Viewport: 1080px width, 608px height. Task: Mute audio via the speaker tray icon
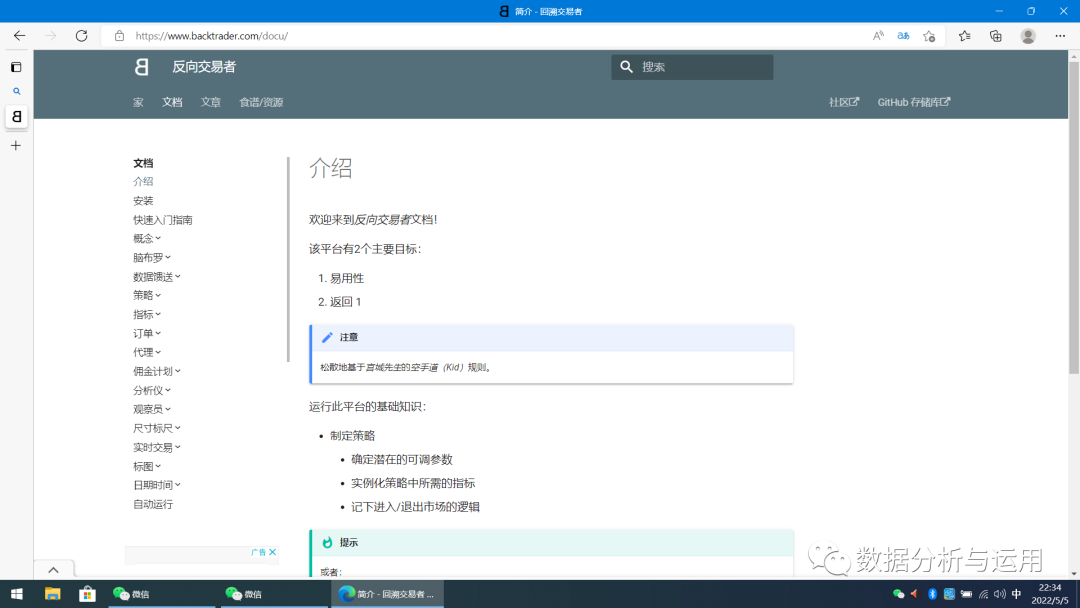point(1000,593)
